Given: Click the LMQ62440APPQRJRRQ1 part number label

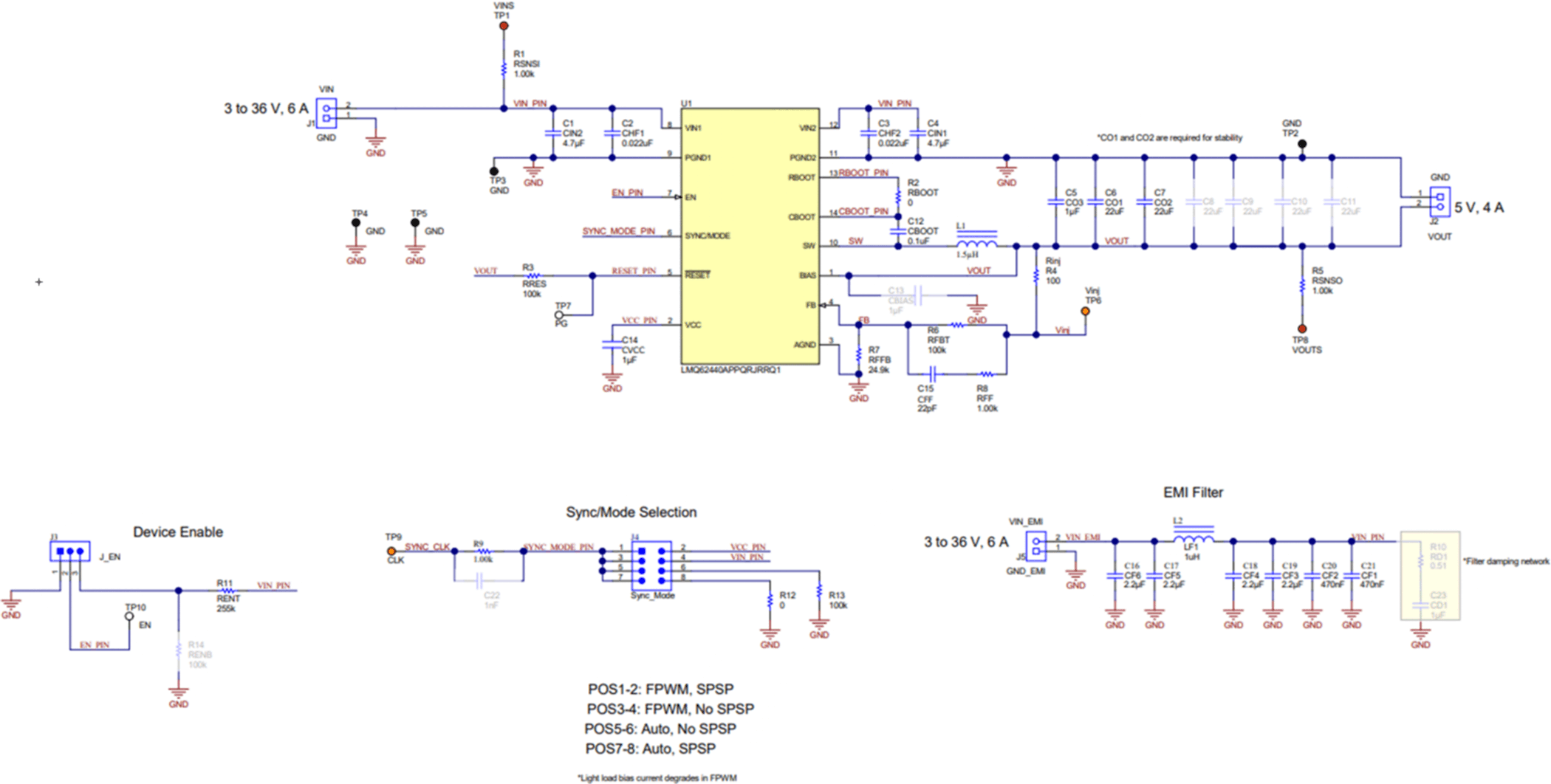Looking at the screenshot, I should click(x=730, y=370).
